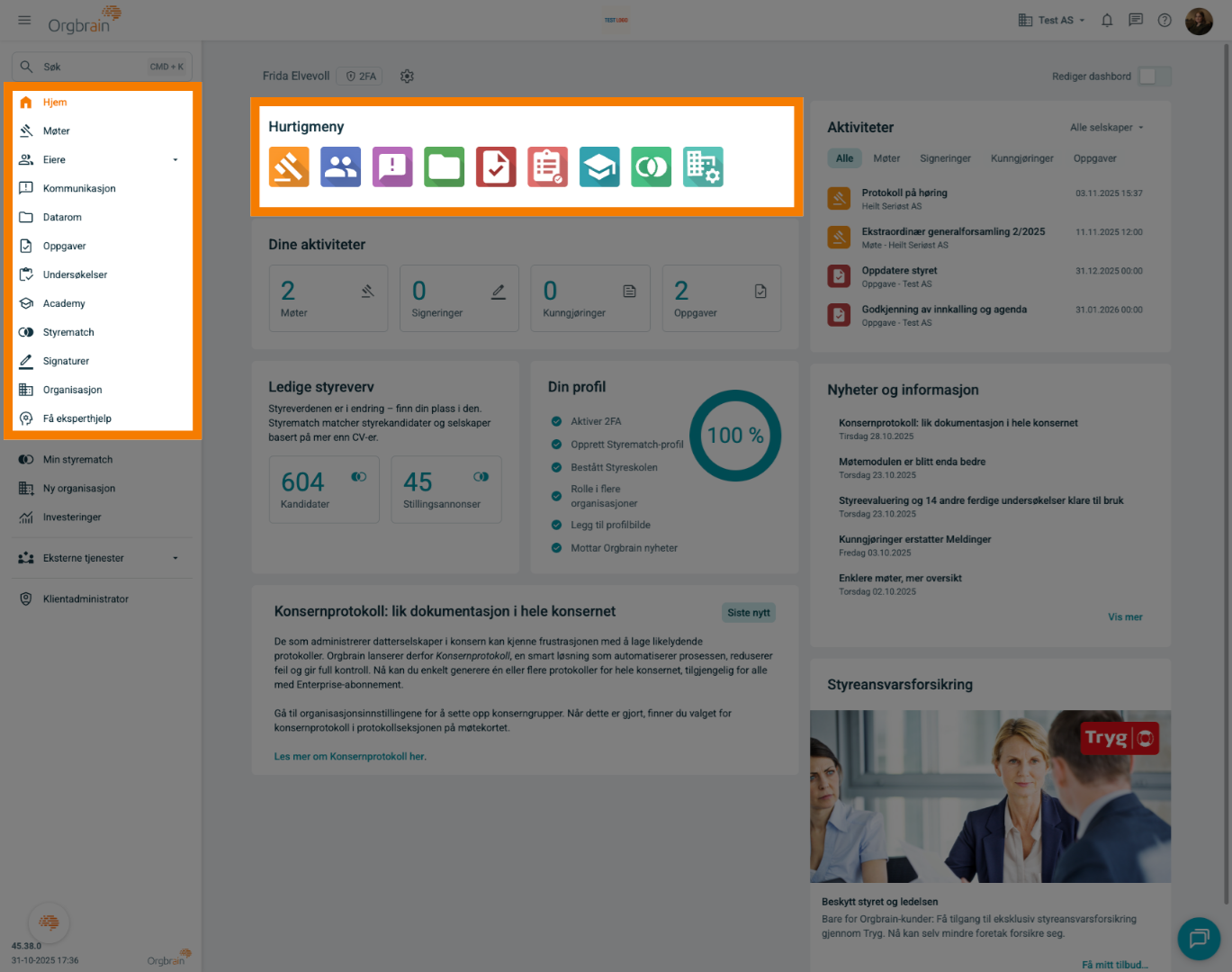Click the Orgbrain logo in the header
This screenshot has width=1232, height=972.
point(84,19)
